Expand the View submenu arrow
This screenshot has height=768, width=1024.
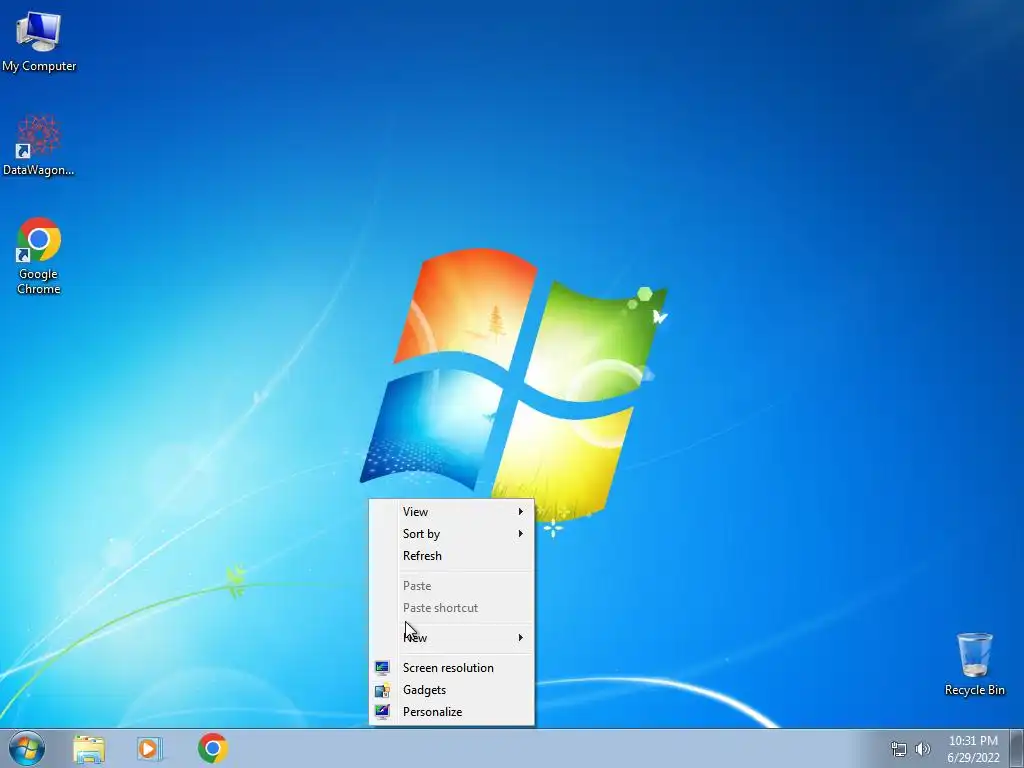pos(520,511)
